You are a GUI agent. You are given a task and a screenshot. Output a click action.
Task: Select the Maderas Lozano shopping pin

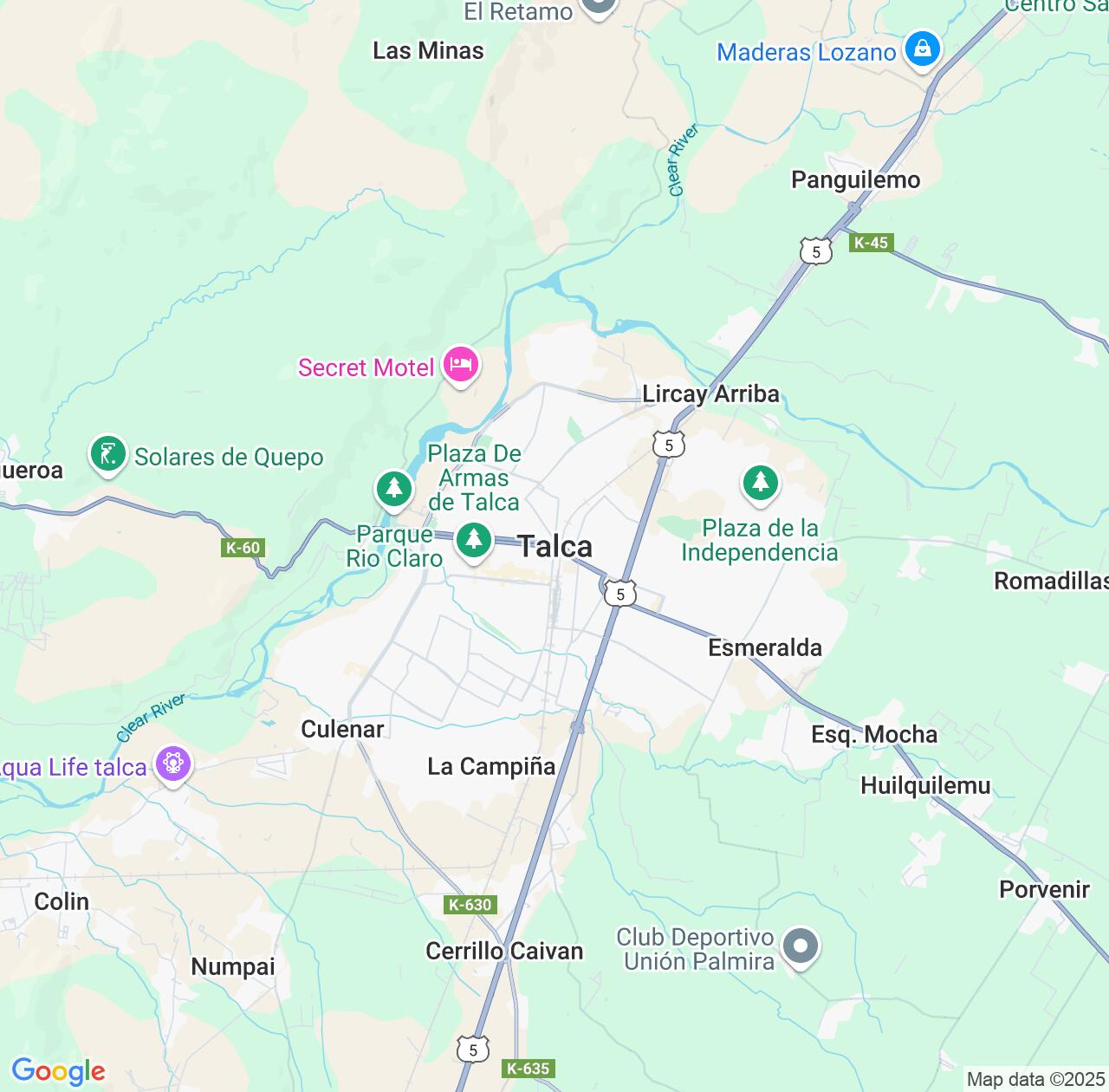[x=923, y=50]
